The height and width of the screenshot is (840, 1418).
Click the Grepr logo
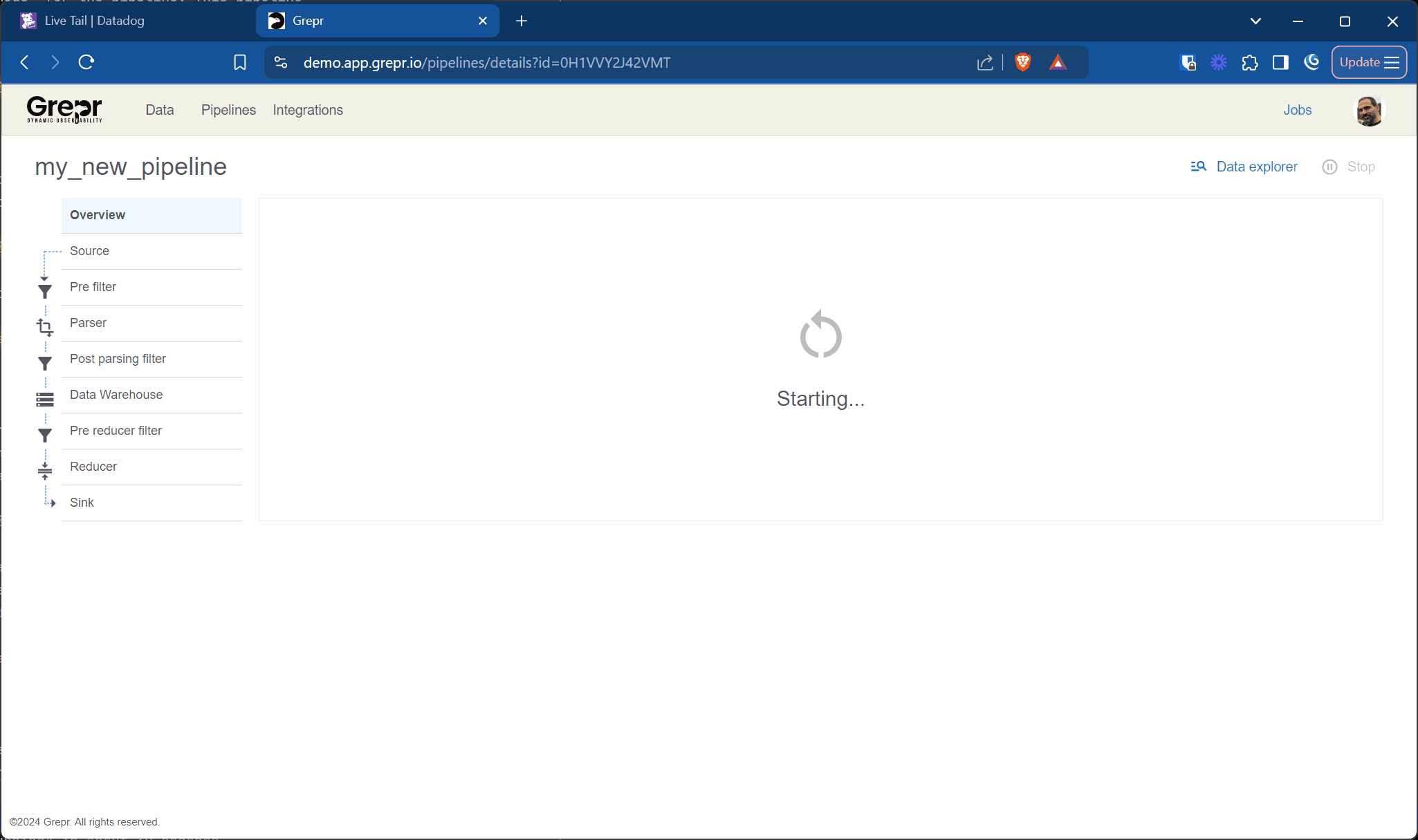pyautogui.click(x=64, y=110)
